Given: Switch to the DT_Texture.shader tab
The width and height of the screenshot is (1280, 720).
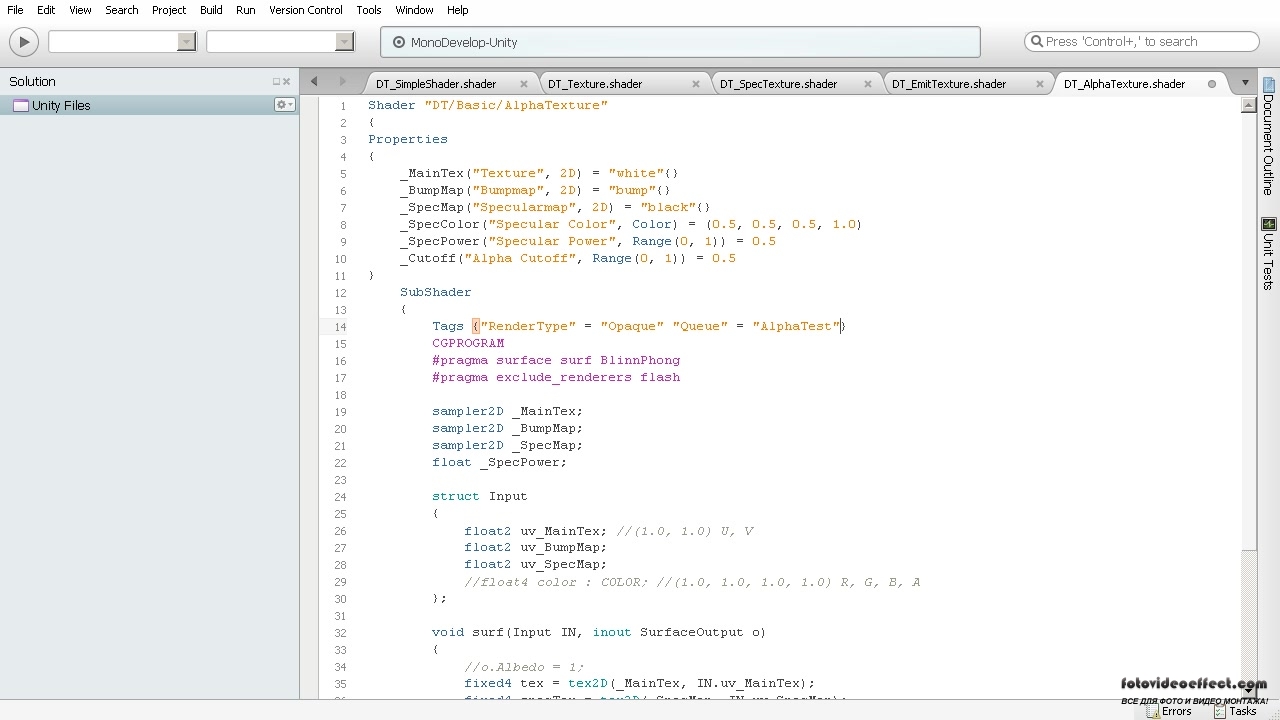Looking at the screenshot, I should click(x=595, y=84).
